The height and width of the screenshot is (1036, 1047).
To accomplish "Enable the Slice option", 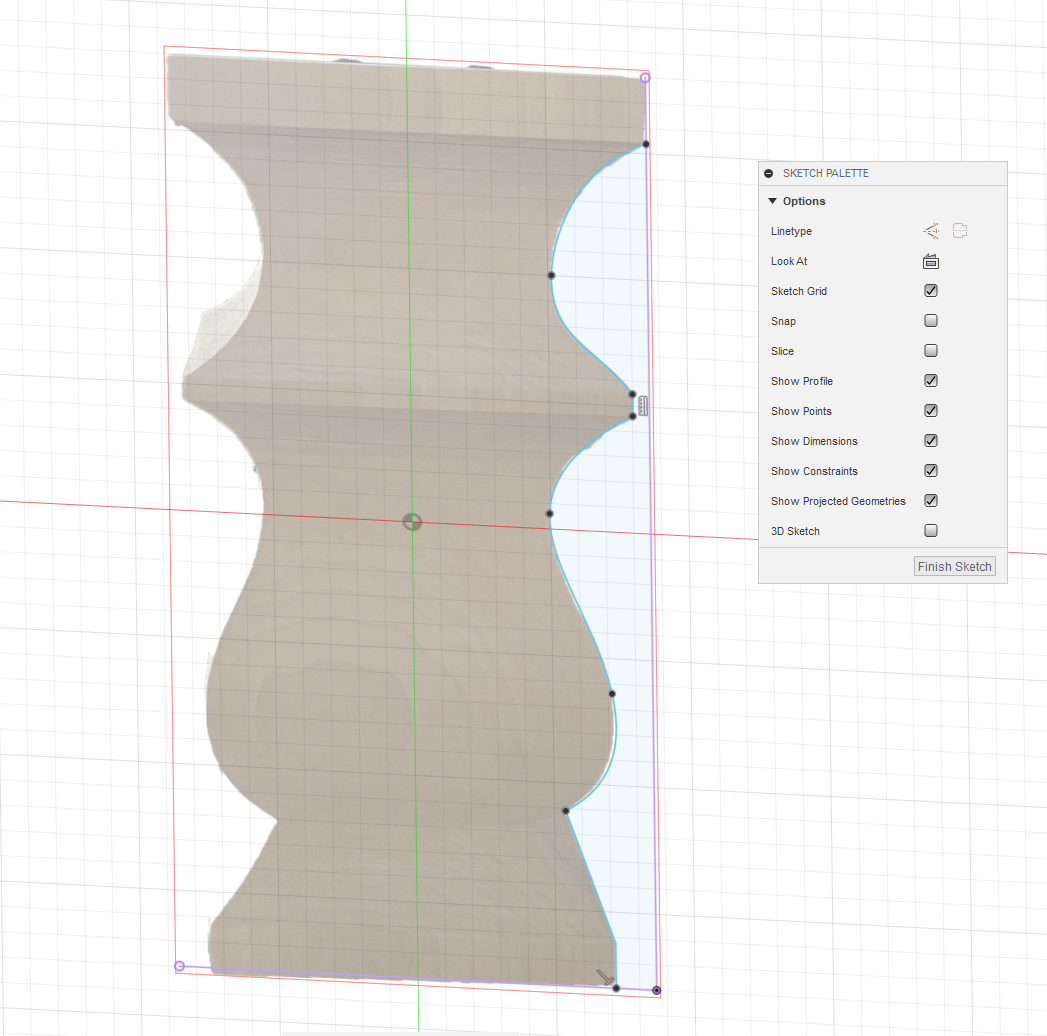I will pyautogui.click(x=930, y=350).
